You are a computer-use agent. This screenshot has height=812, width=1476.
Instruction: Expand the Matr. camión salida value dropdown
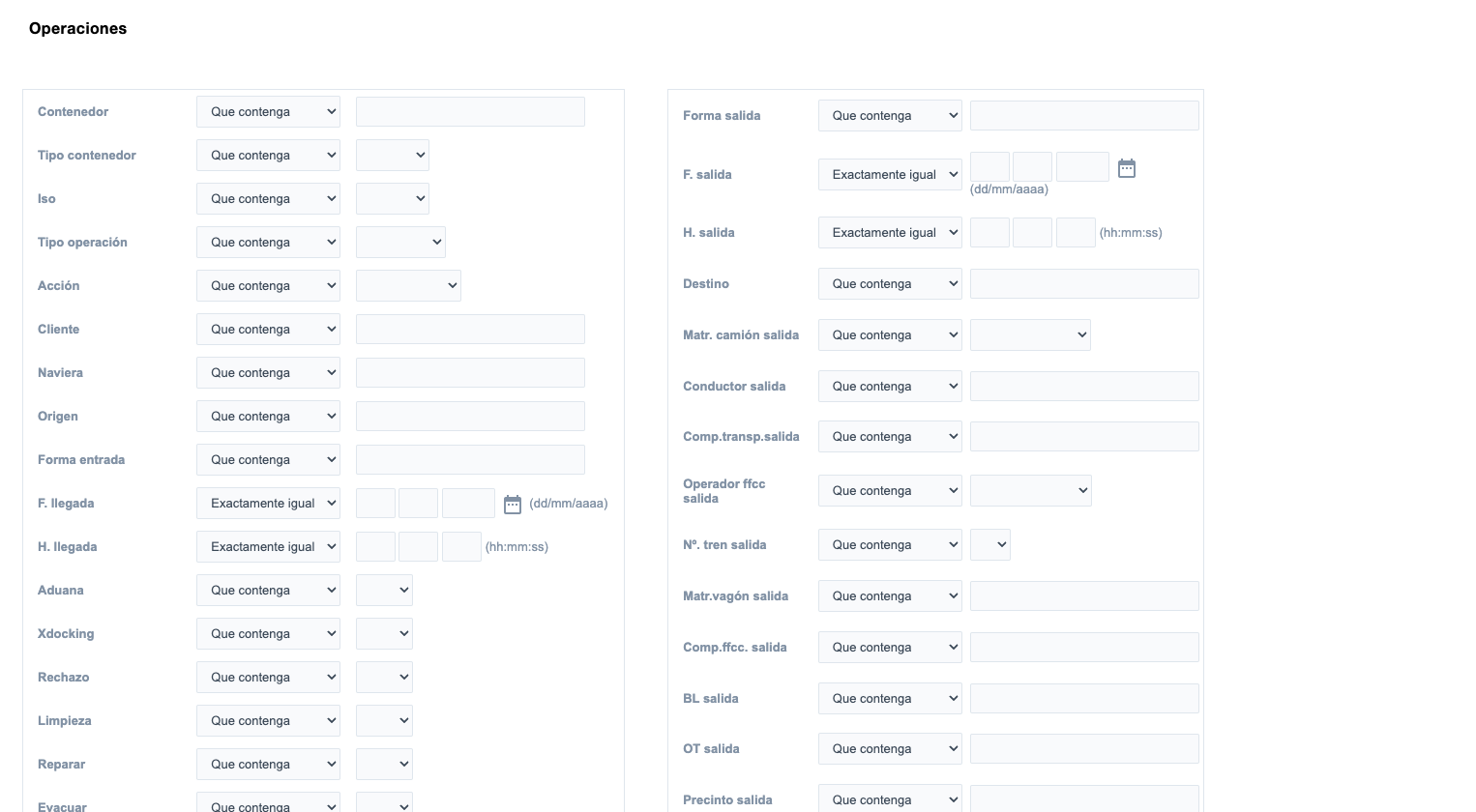1030,335
